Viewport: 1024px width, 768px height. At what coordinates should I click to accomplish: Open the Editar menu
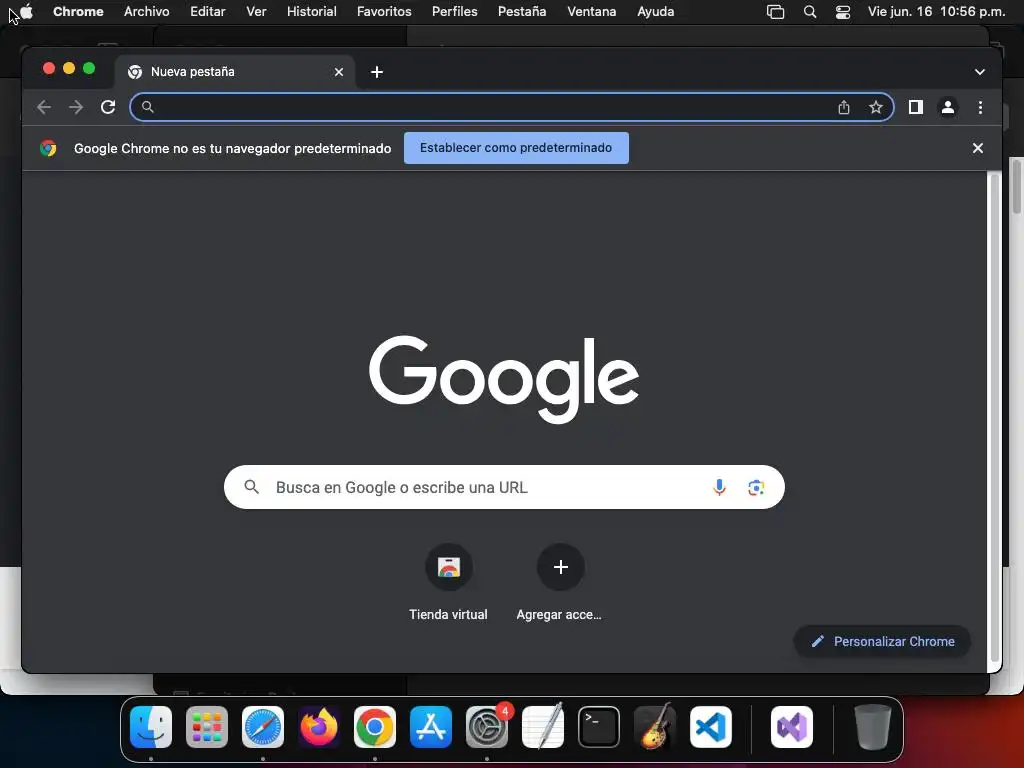[x=208, y=12]
